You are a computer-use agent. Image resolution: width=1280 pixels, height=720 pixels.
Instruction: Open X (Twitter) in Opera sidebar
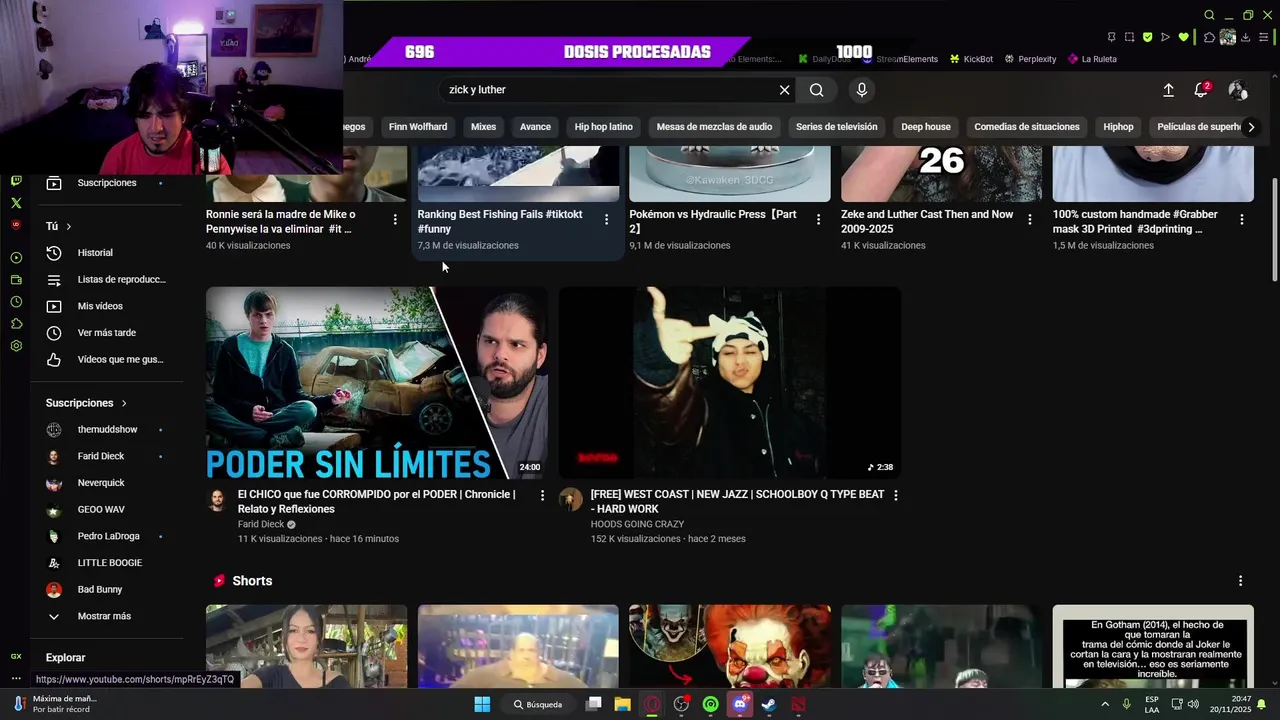pos(16,203)
